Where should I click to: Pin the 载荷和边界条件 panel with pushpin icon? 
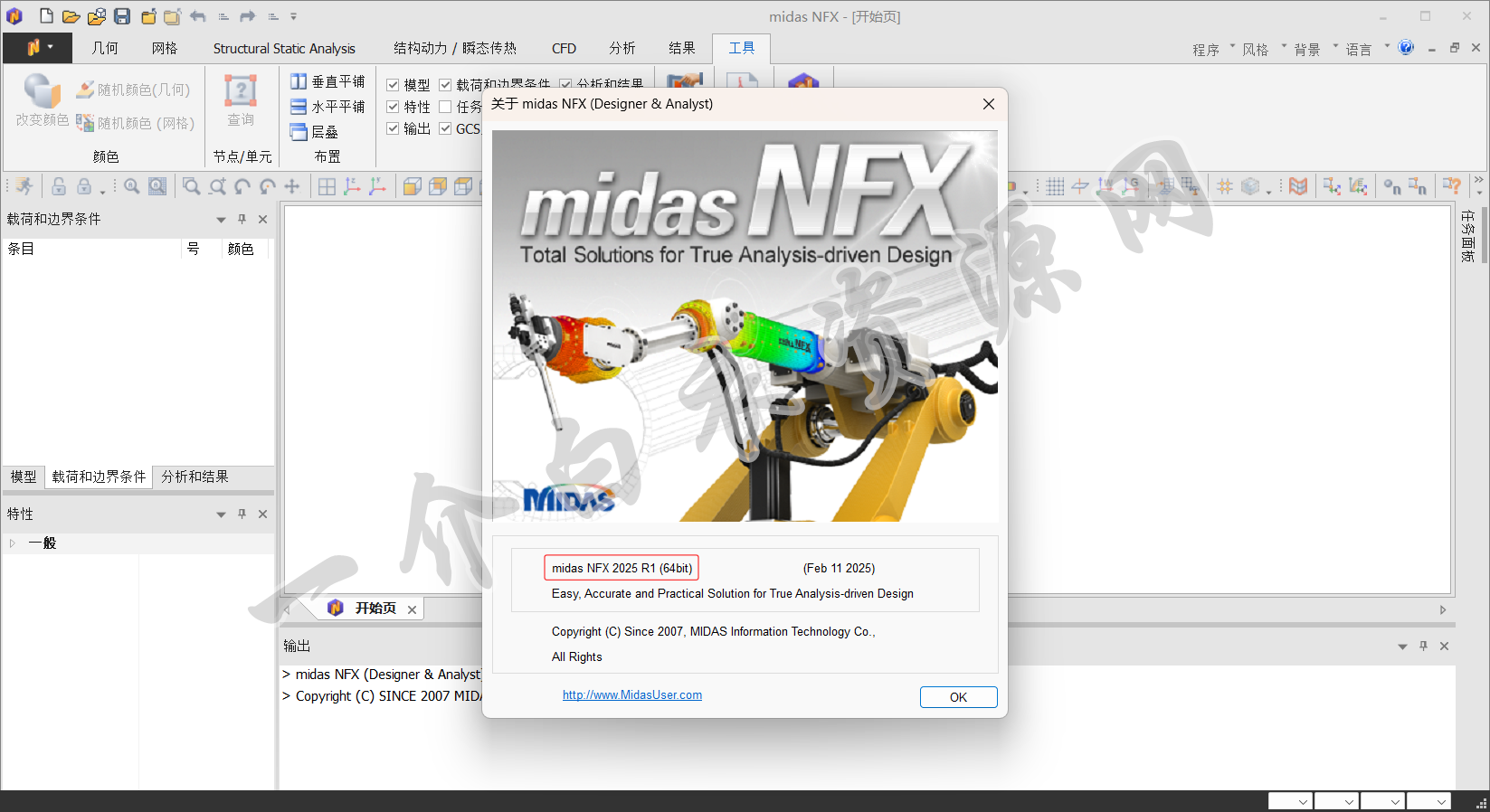pos(242,219)
